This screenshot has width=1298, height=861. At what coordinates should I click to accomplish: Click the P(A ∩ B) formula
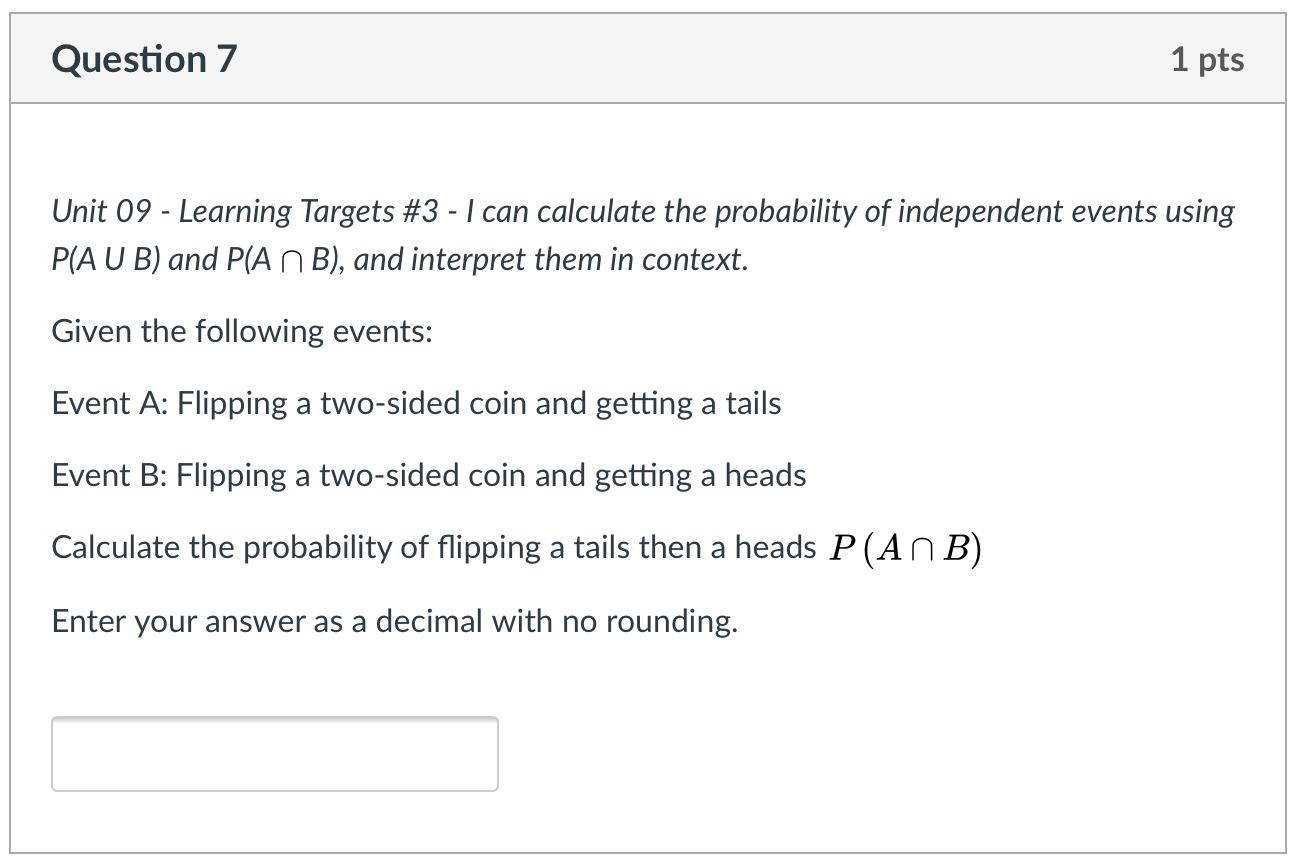click(905, 546)
